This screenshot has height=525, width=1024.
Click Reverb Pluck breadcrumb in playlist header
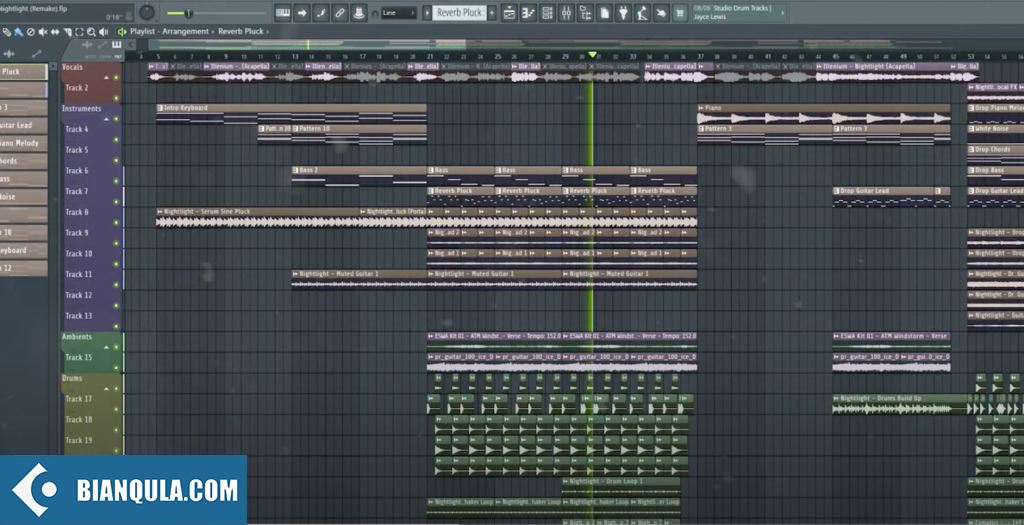(241, 31)
